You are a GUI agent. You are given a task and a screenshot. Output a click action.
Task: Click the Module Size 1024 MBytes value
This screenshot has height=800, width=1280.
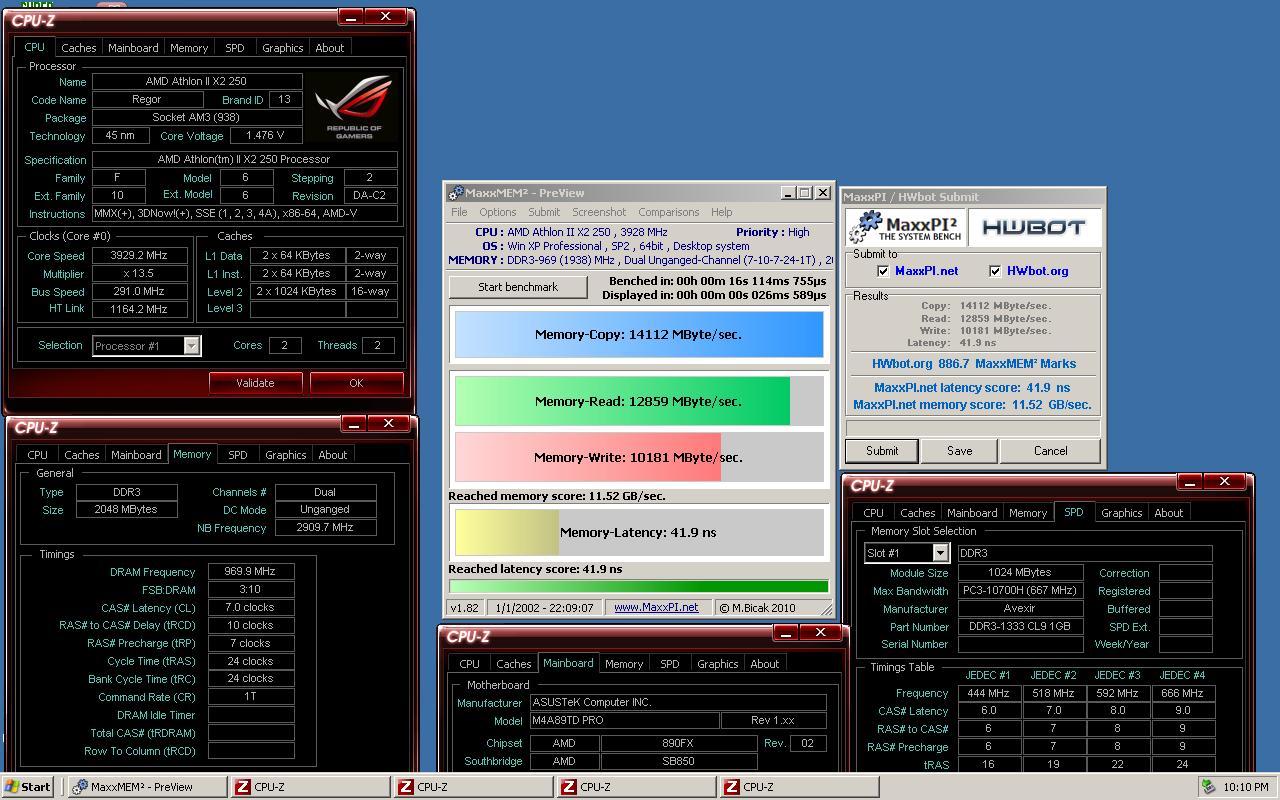(x=1019, y=573)
